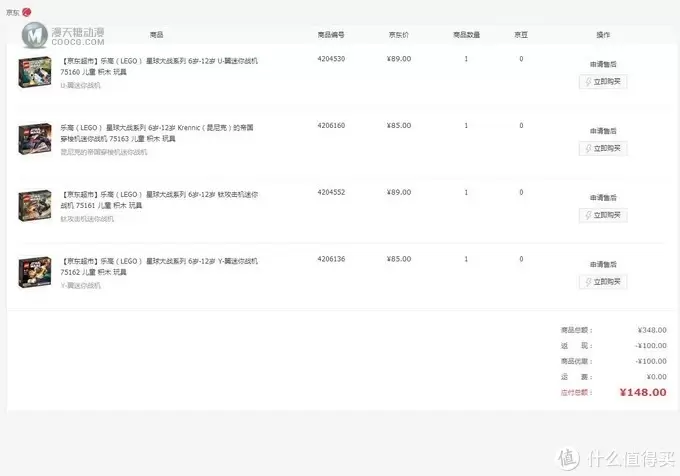This screenshot has height=476, width=680.
Task: Click the U-翼迷你战机 subtitle text
Action: pyautogui.click(x=80, y=85)
